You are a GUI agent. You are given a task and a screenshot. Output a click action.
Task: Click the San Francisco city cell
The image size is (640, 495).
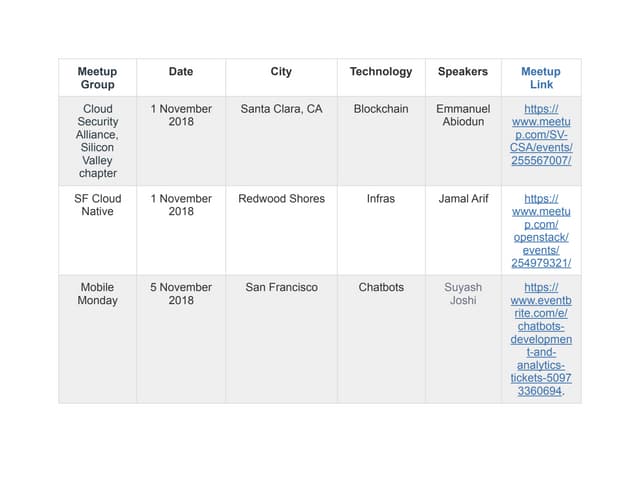click(x=281, y=288)
